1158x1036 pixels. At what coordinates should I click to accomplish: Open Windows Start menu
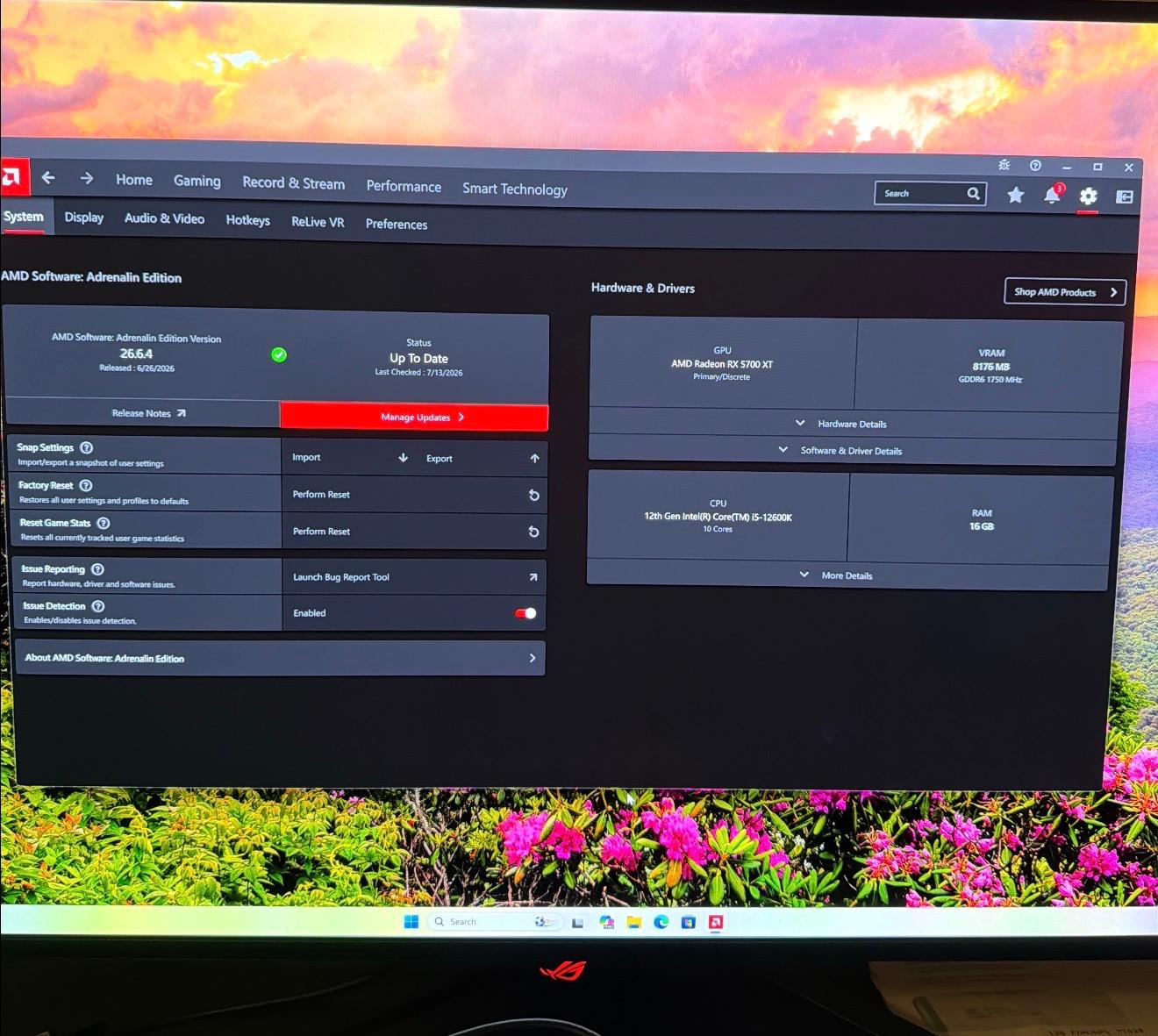click(411, 921)
